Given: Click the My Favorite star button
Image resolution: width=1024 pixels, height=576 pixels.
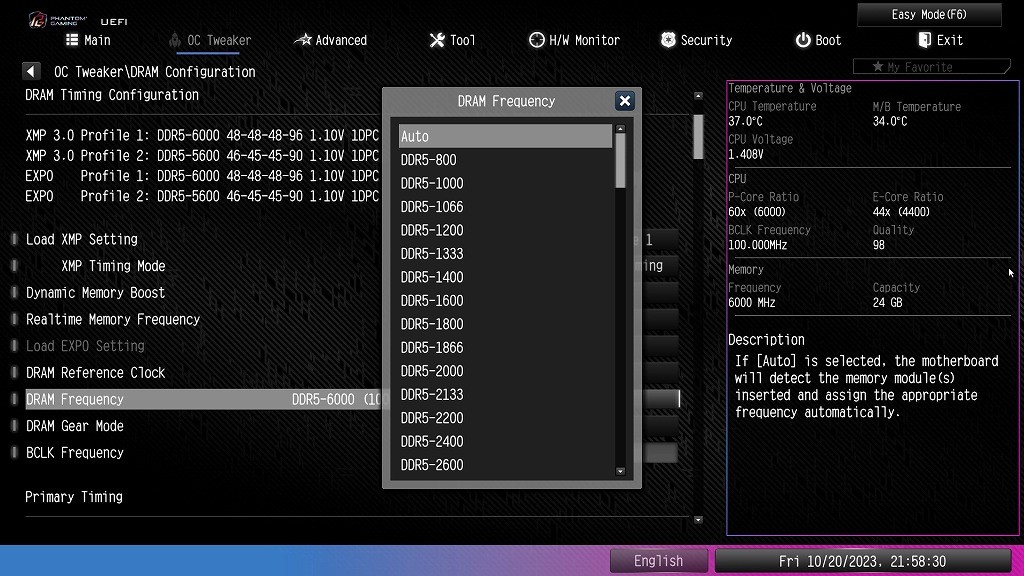Looking at the screenshot, I should 927,67.
